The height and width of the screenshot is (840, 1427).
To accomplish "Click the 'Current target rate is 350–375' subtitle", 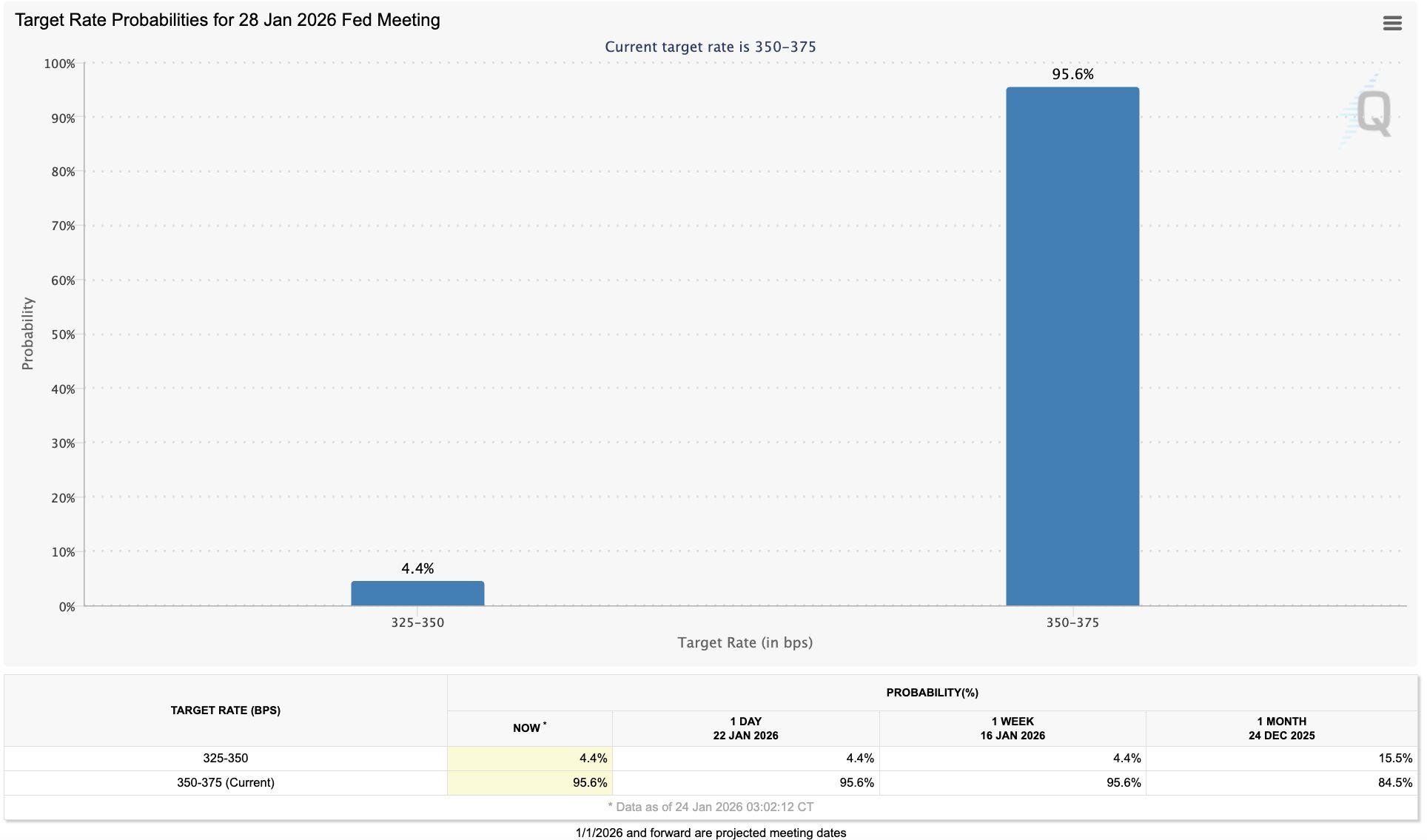I will pyautogui.click(x=710, y=47).
